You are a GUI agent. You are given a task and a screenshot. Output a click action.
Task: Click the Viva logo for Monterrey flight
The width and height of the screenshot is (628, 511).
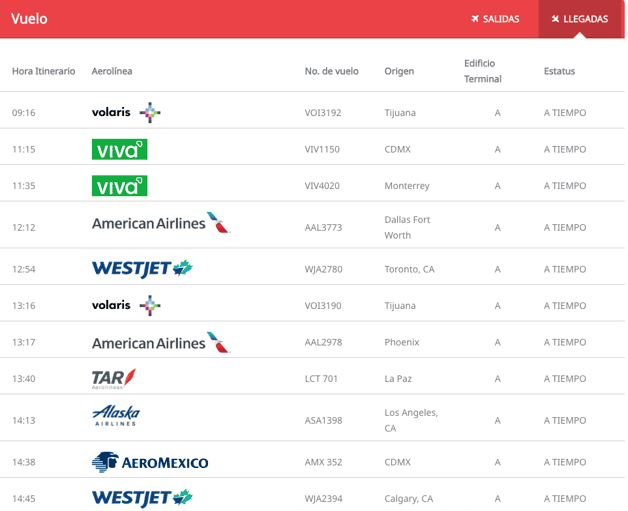(119, 186)
